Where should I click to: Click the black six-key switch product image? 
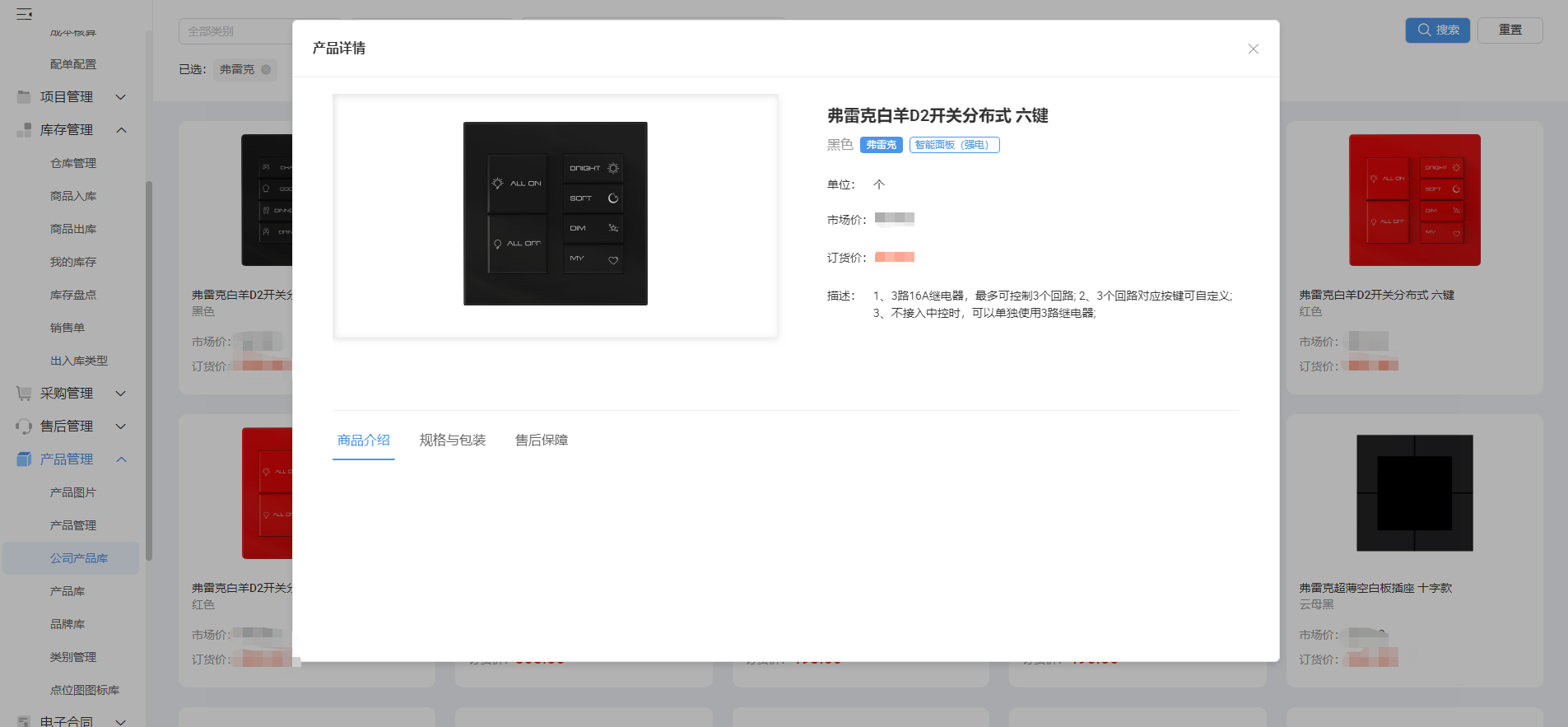pos(556,214)
